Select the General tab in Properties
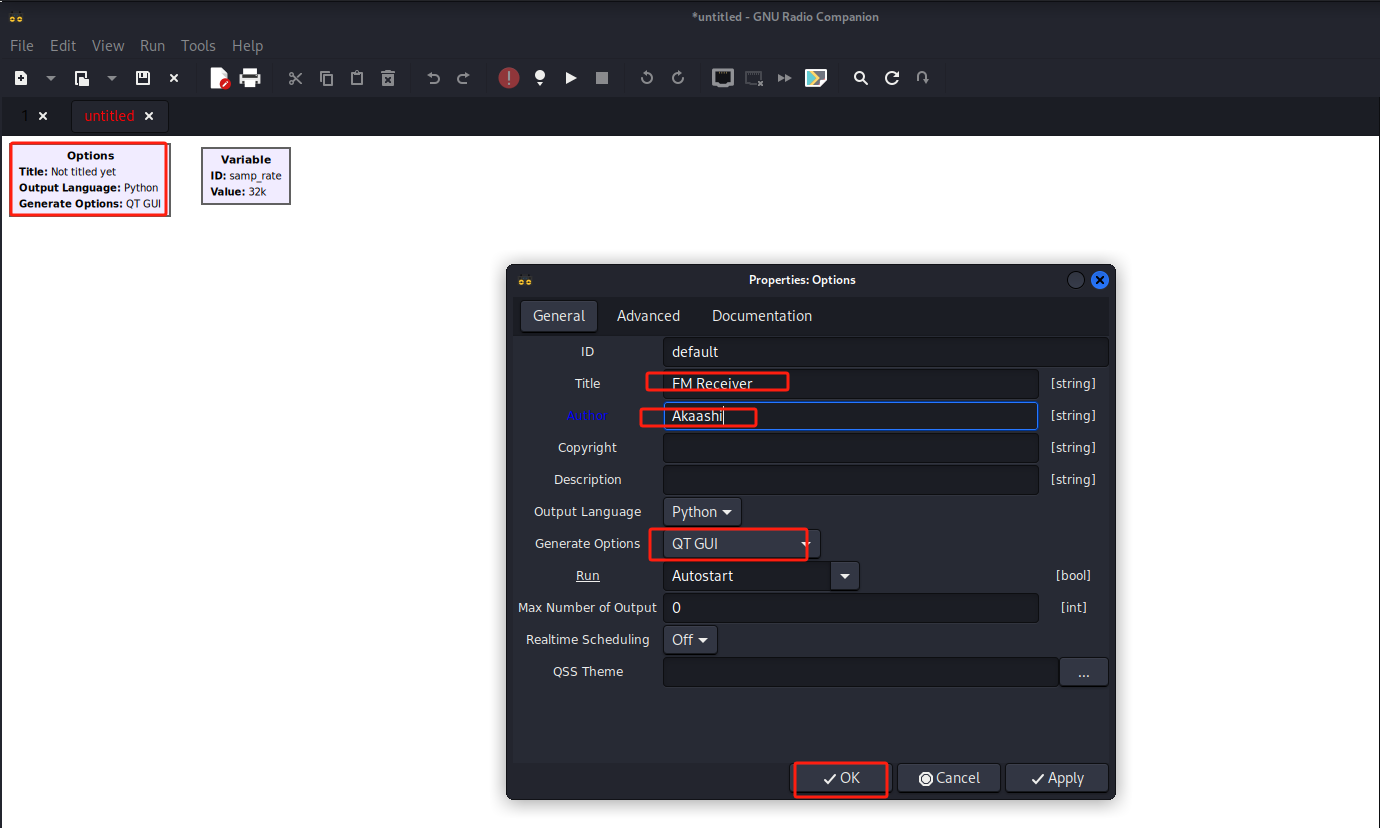 [x=559, y=316]
